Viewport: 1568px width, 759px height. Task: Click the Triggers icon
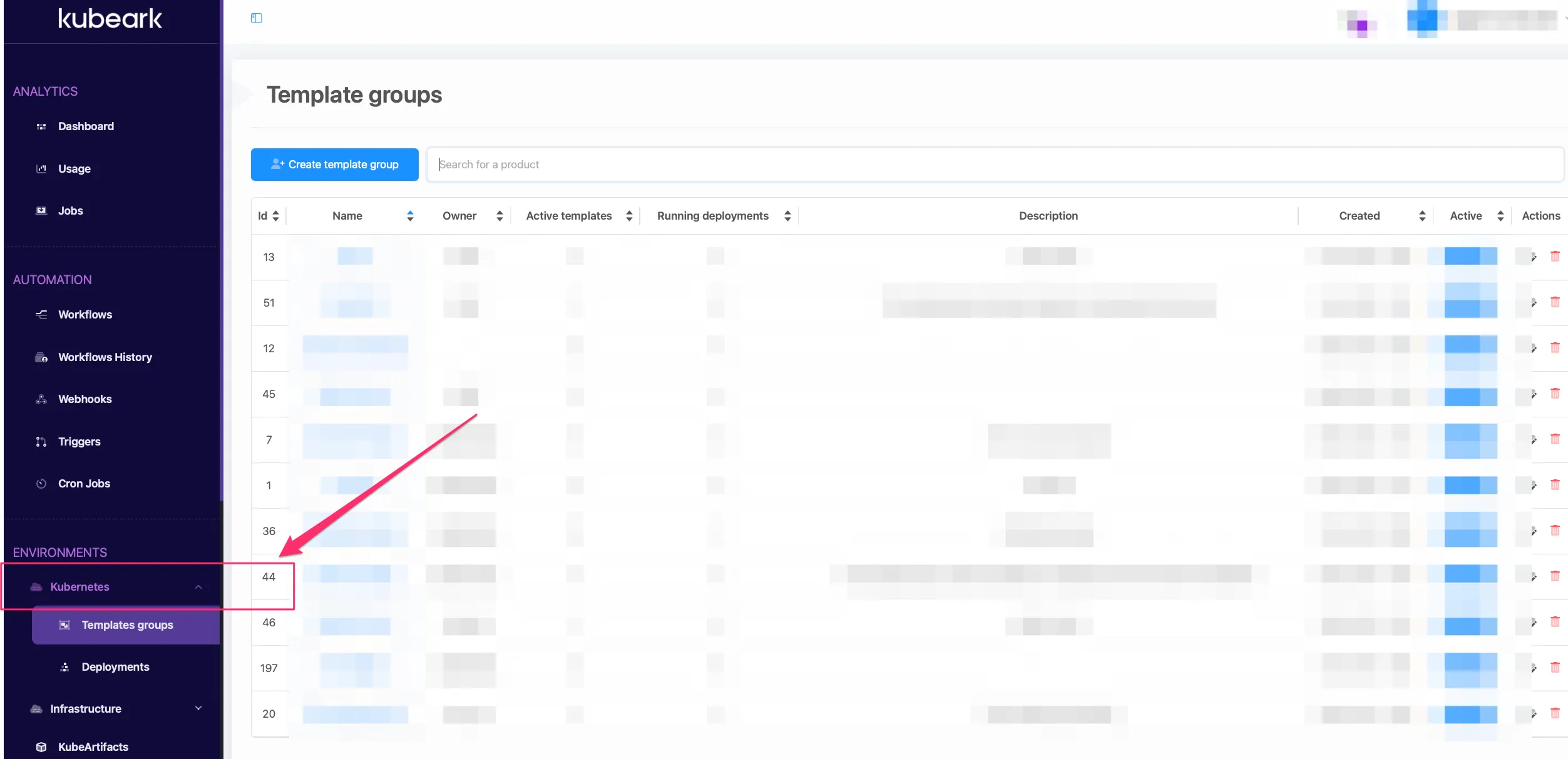pos(41,442)
